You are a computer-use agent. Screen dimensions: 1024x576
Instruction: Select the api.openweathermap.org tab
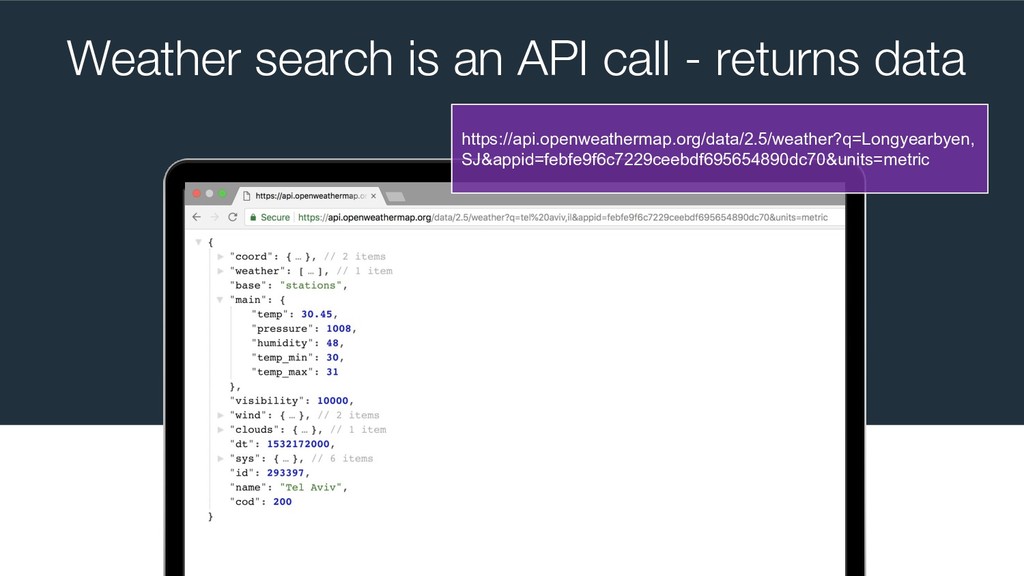[309, 196]
